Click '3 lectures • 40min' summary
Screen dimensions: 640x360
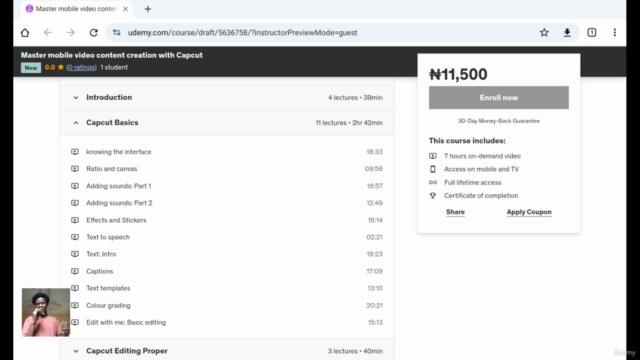point(355,351)
